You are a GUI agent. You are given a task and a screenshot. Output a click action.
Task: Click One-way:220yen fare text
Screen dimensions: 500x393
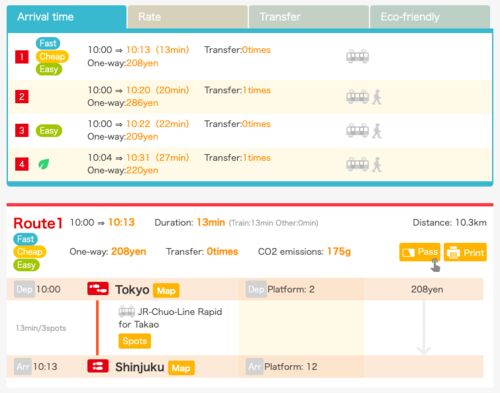click(123, 170)
